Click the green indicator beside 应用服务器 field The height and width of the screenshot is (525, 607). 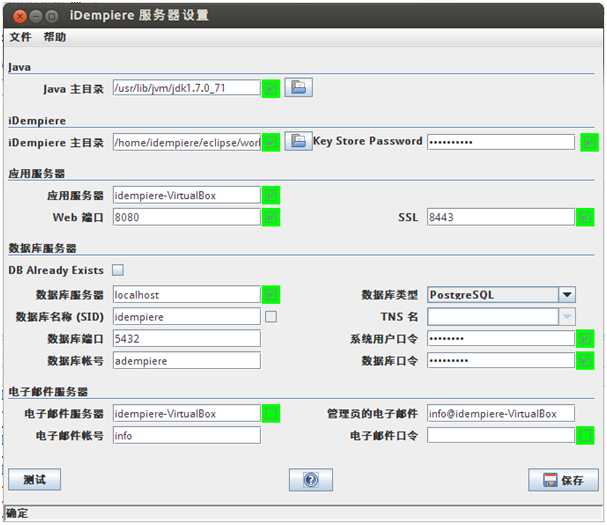click(271, 195)
